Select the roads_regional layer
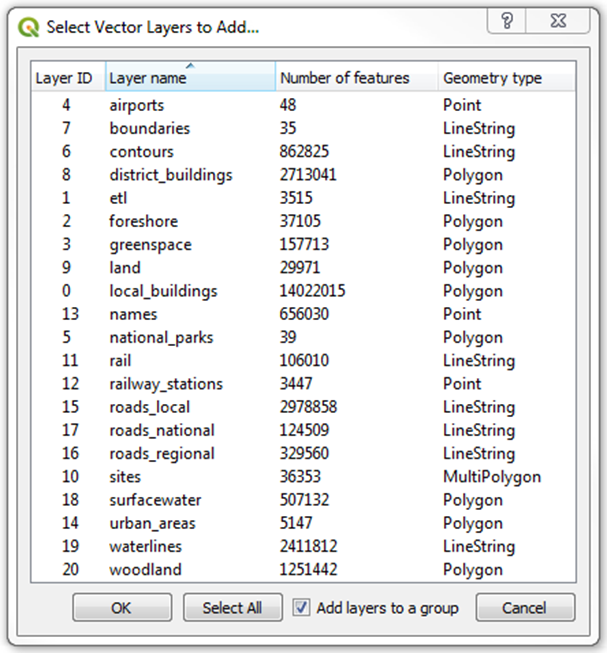 coord(304,454)
